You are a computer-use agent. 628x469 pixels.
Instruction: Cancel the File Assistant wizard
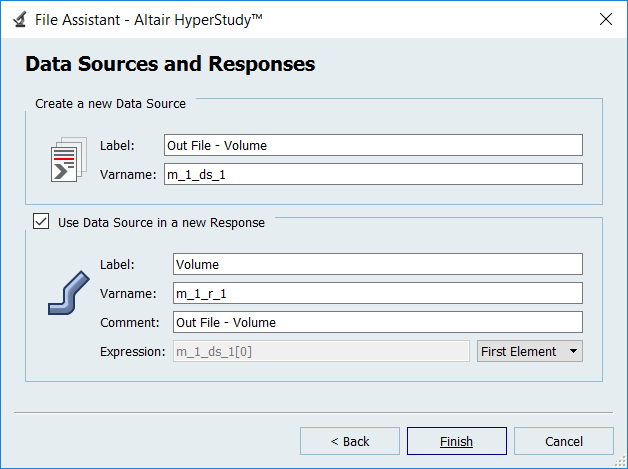[x=563, y=441]
